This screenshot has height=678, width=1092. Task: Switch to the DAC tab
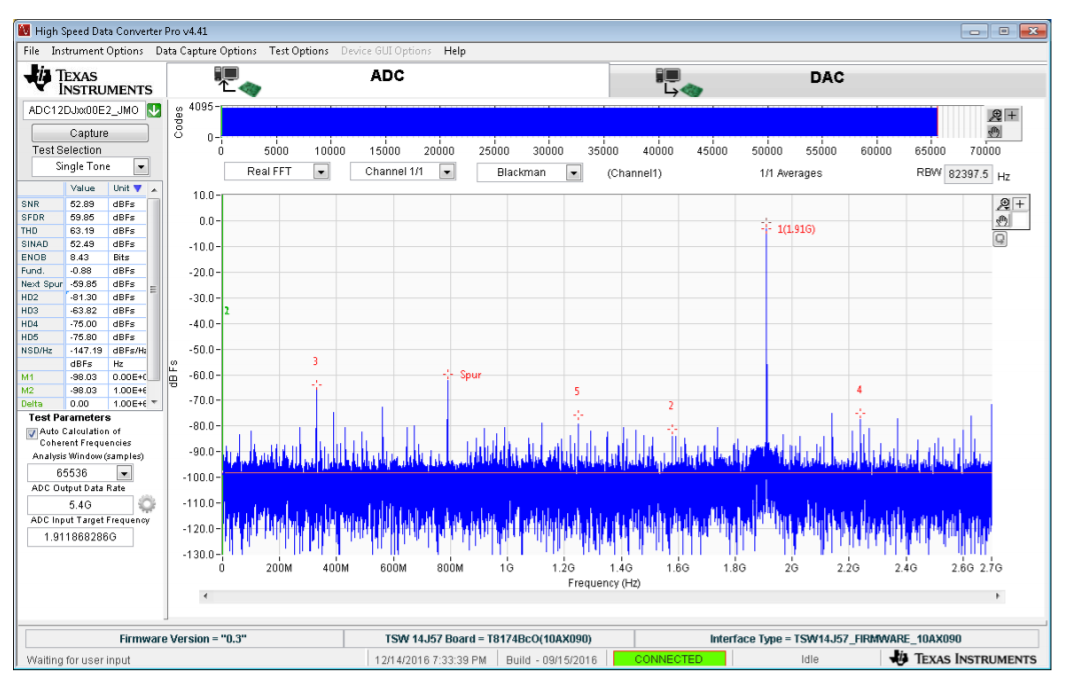tap(827, 81)
